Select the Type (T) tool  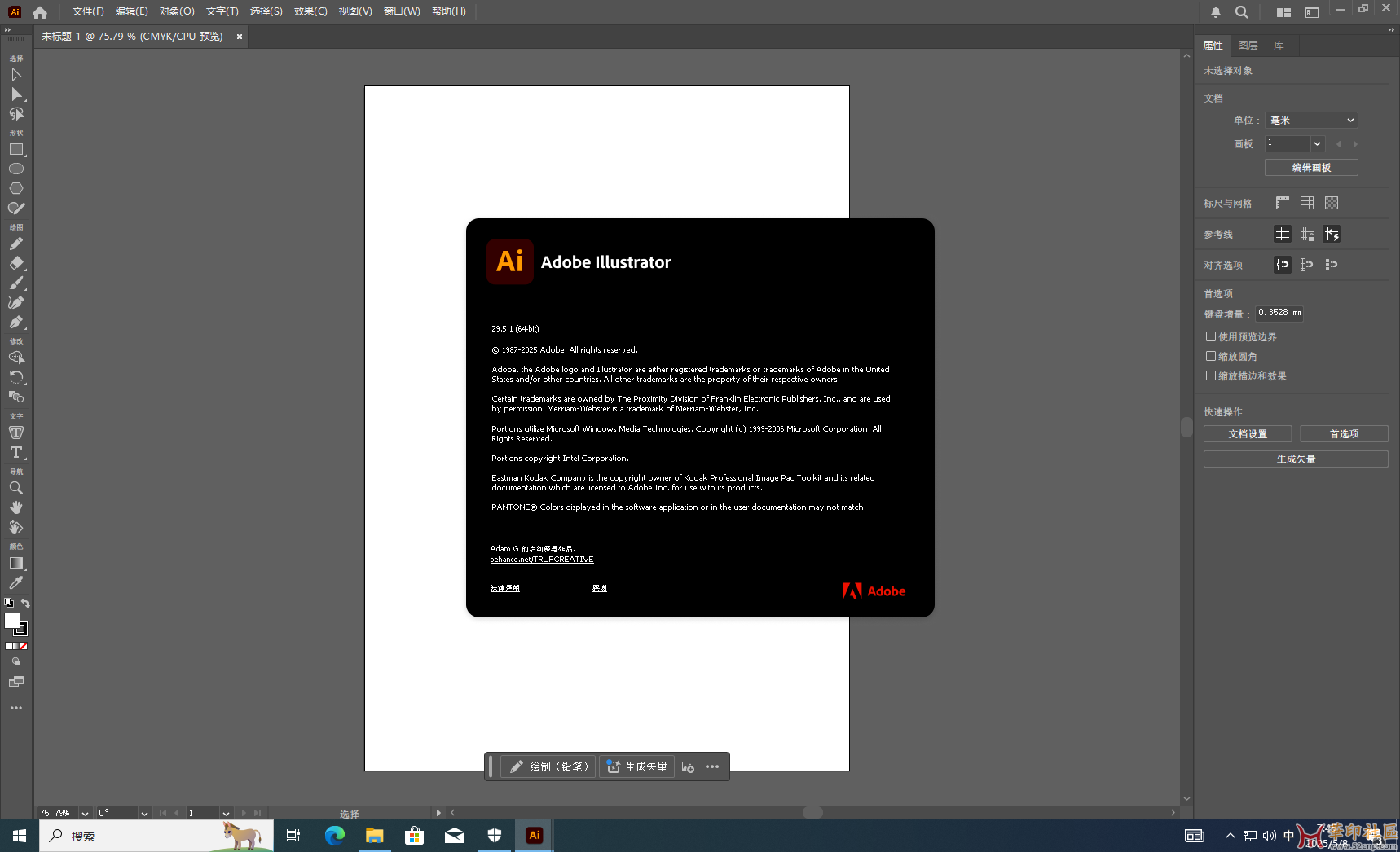15,452
